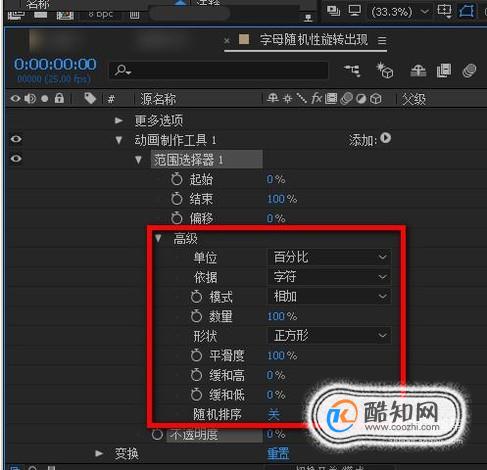Screen dimensions: 487x470
Task: Open the 形状 dropdown showing 正方形
Action: click(x=329, y=335)
